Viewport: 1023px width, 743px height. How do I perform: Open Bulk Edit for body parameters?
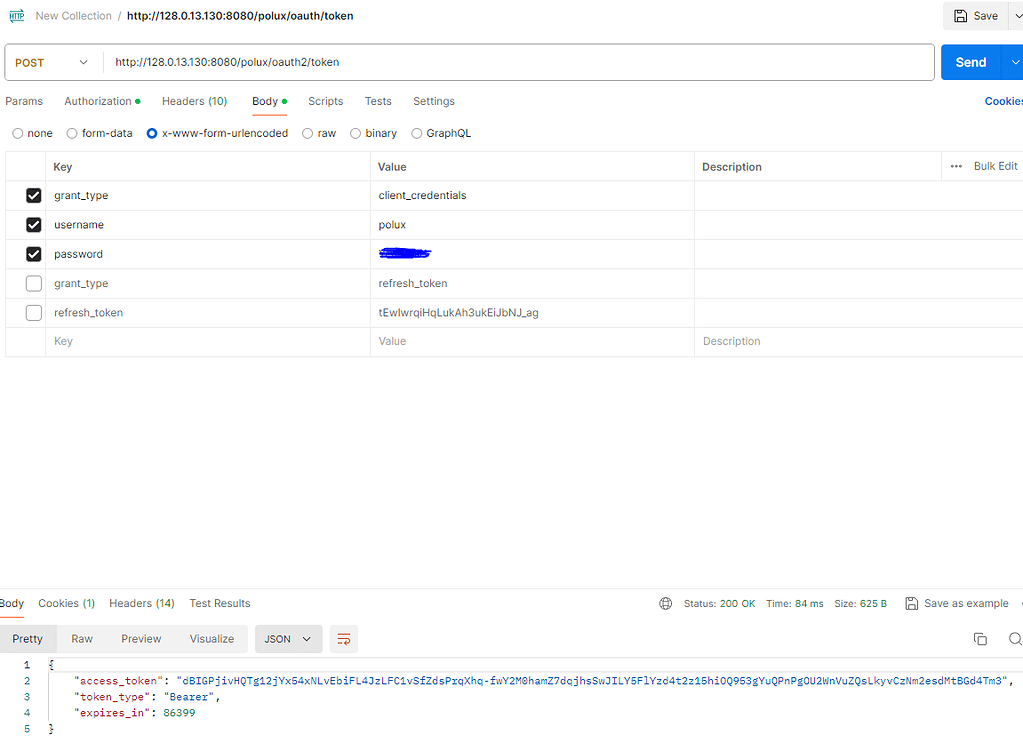tap(995, 166)
